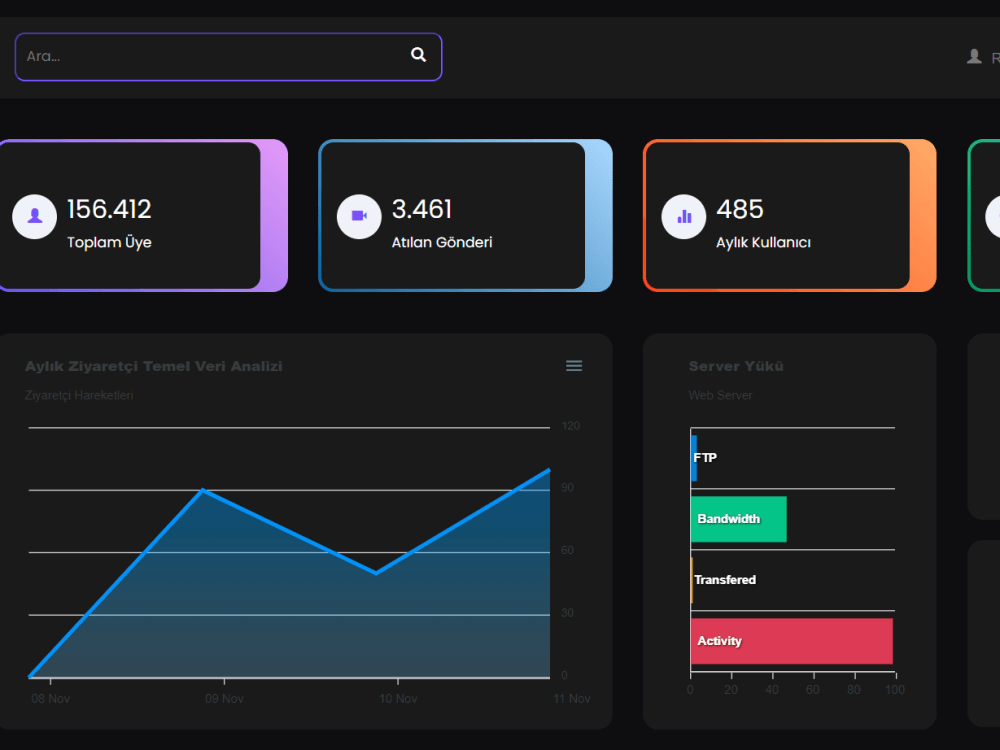Click the Server Yükü chart title
1000x750 pixels.
click(736, 366)
